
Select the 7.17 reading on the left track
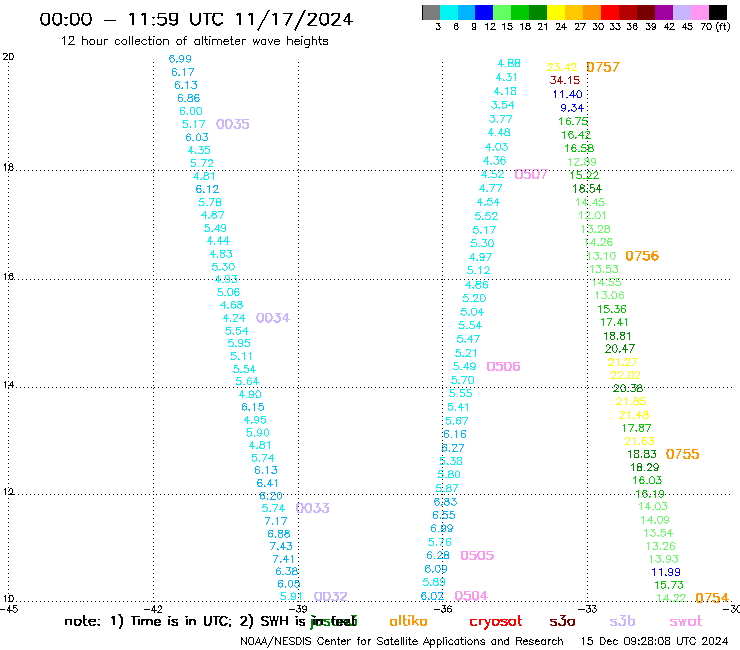(x=276, y=521)
